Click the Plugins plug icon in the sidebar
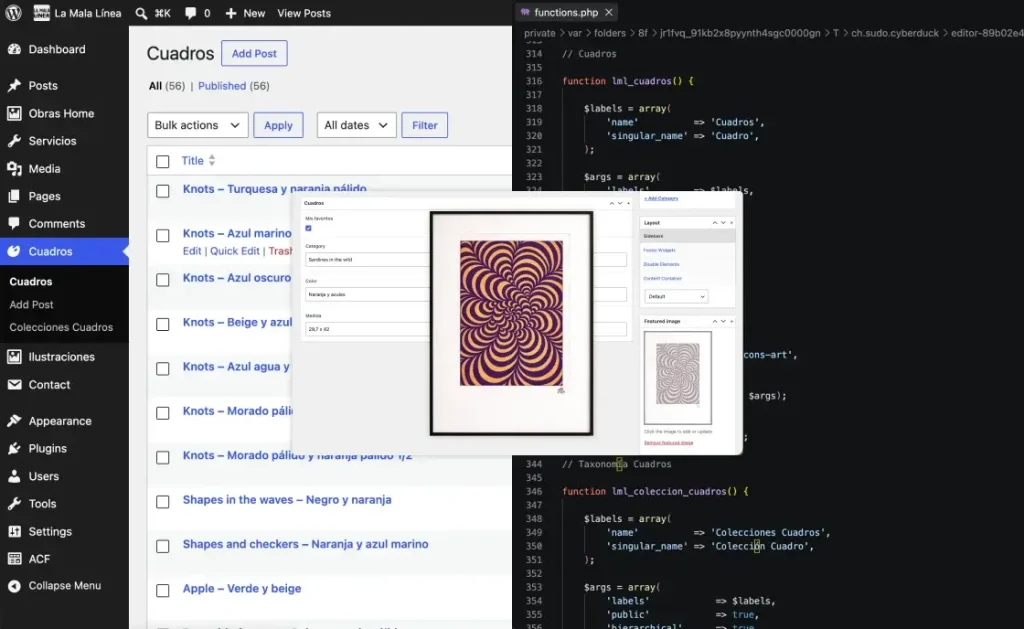Viewport: 1024px width, 629px height. (14, 449)
